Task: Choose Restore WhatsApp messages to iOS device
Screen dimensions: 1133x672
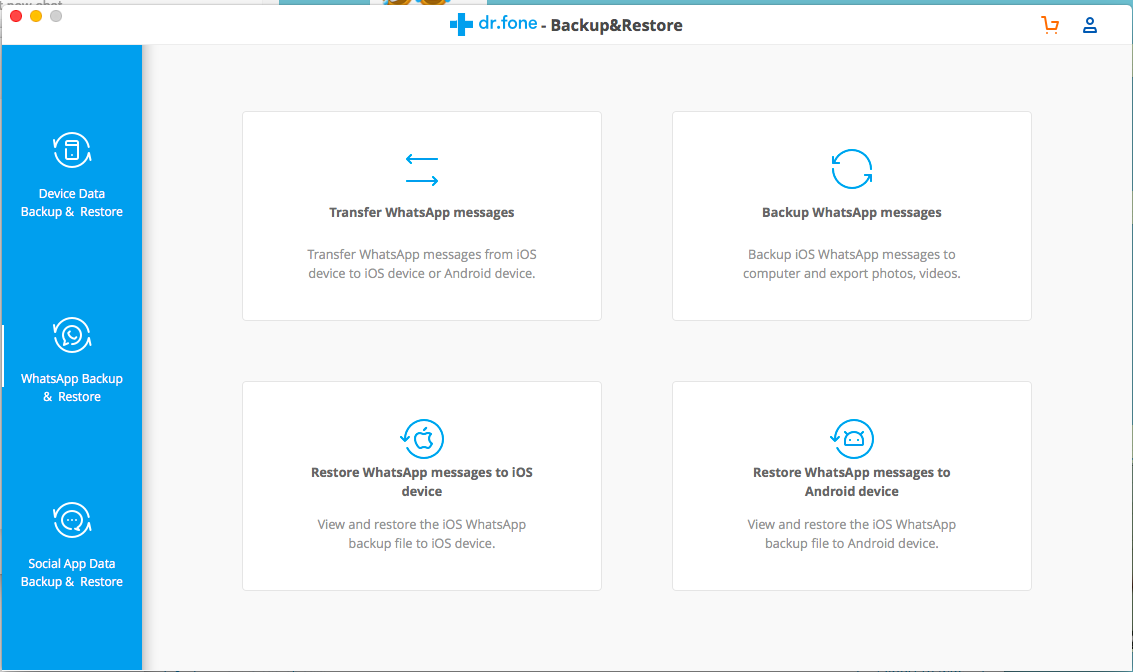Action: 422,482
